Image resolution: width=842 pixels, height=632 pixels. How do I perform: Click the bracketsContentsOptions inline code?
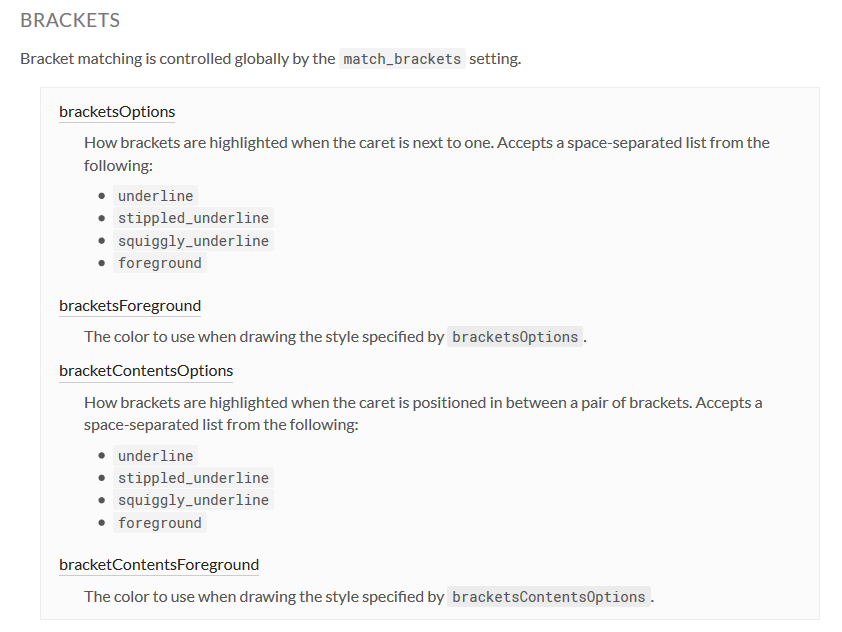(549, 597)
